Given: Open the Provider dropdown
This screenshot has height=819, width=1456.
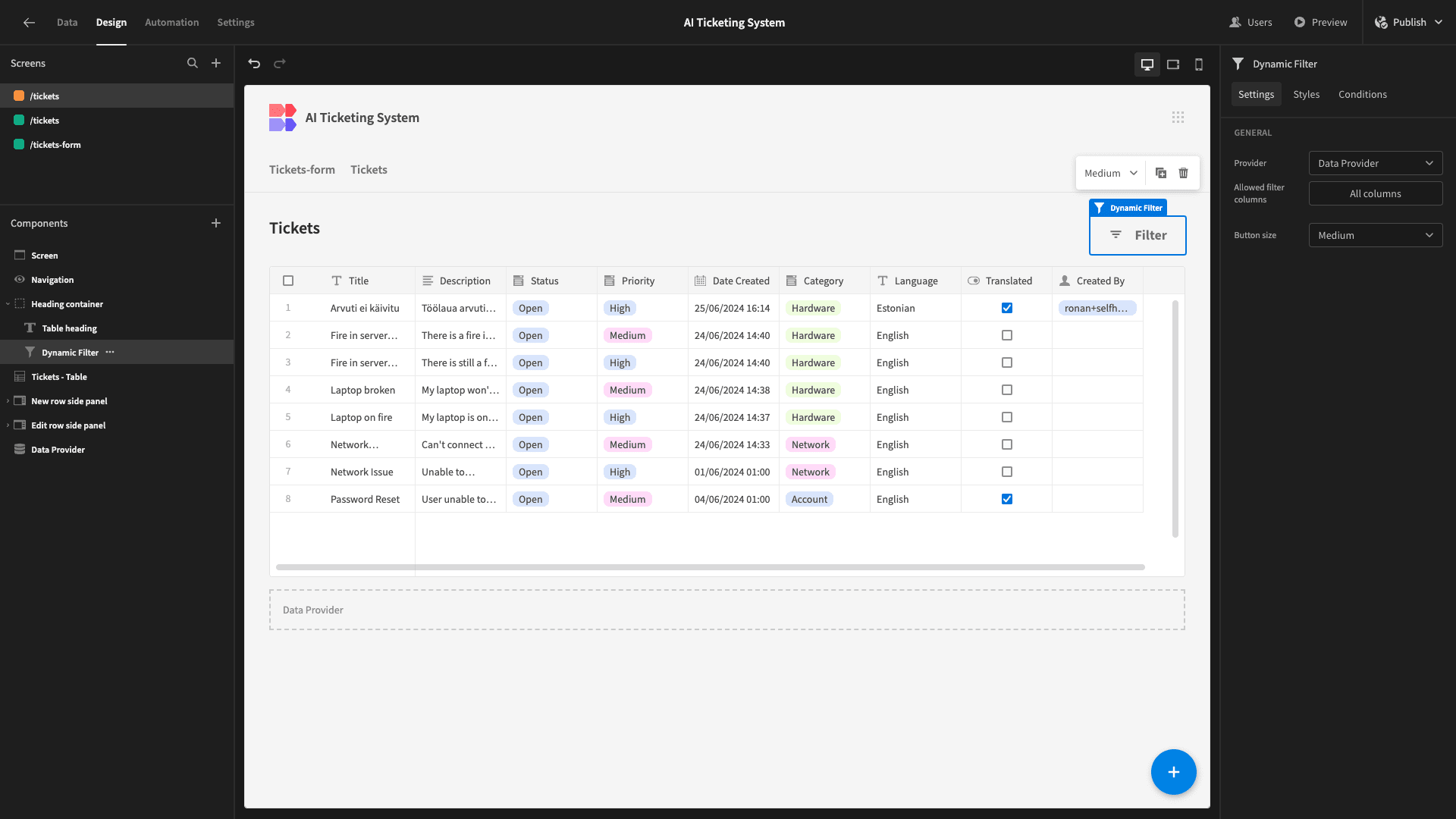Looking at the screenshot, I should 1376,163.
